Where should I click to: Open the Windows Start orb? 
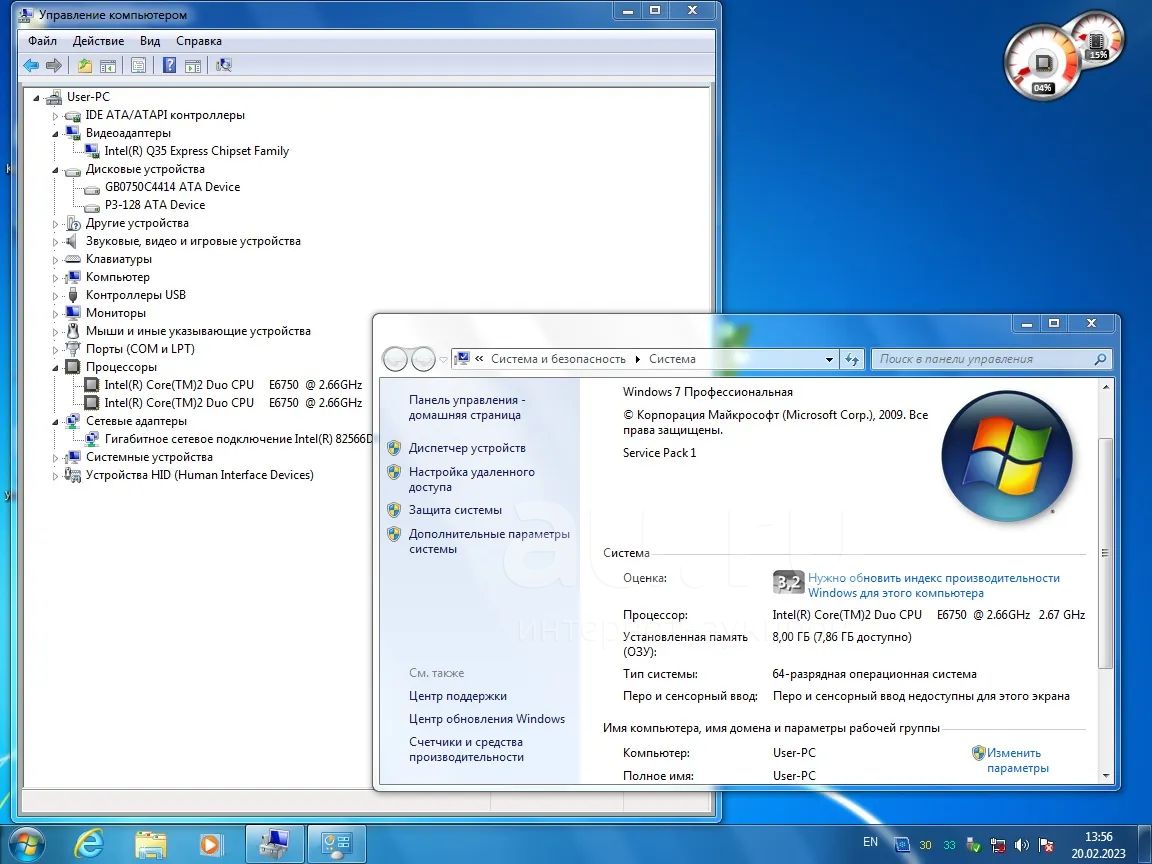point(27,844)
